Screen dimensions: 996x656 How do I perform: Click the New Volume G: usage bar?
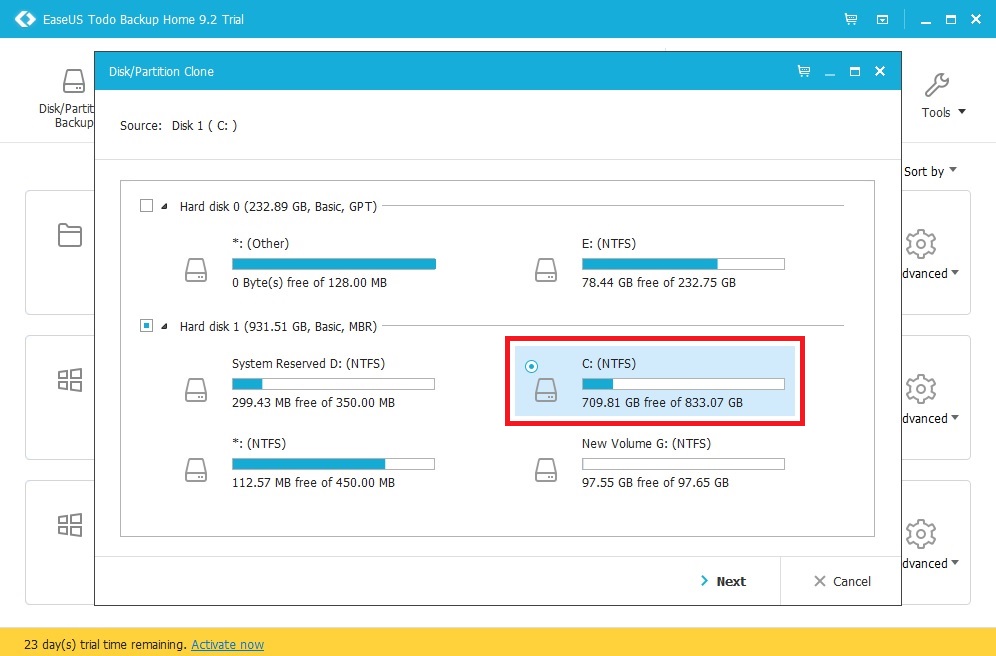(x=683, y=464)
